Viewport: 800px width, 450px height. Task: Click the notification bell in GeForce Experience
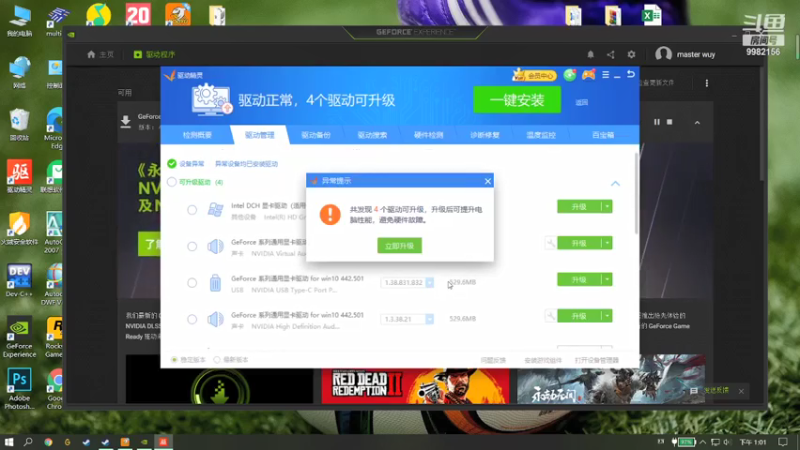coord(590,54)
